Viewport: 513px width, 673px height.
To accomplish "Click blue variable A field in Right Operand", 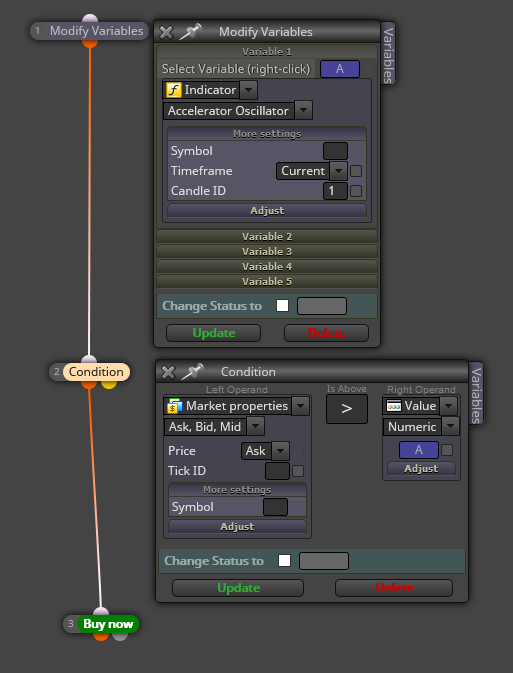I will point(419,450).
